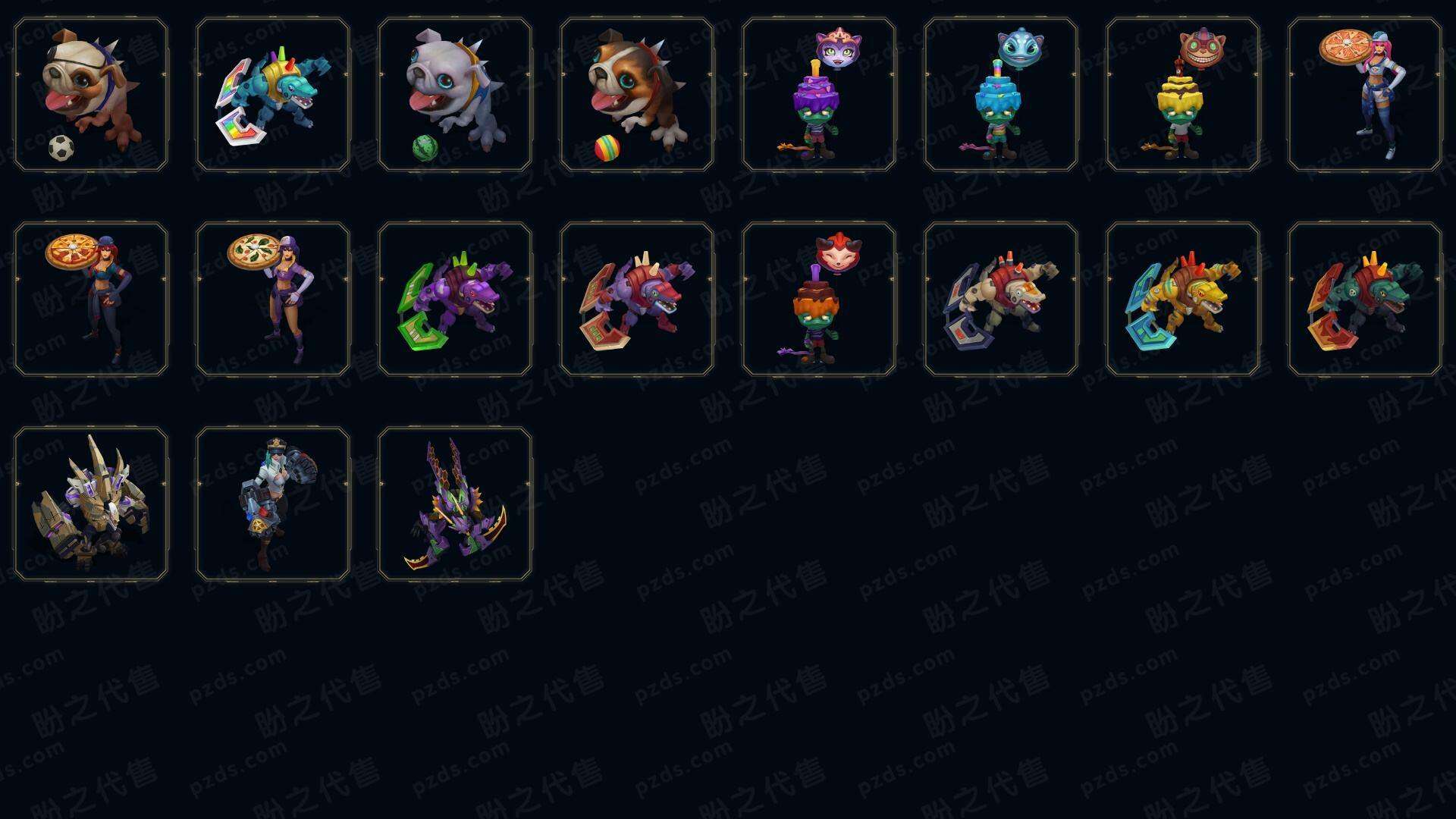Choose the purple horned mech with blade
The image size is (1456, 819).
tap(455, 504)
